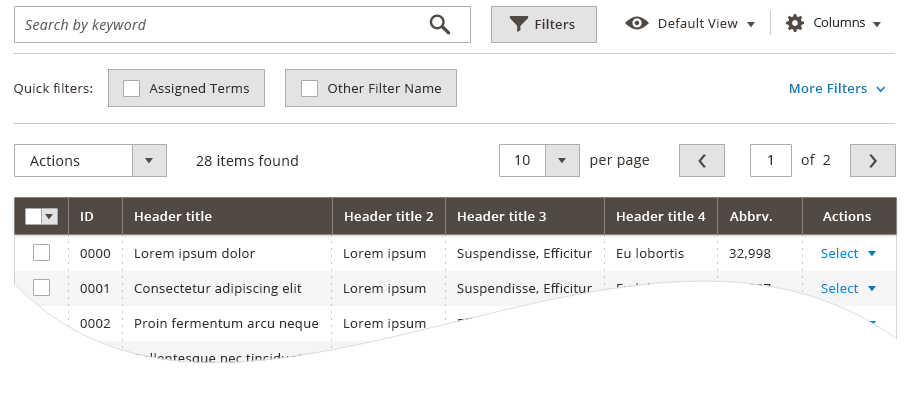Click the current page number field

(x=770, y=160)
